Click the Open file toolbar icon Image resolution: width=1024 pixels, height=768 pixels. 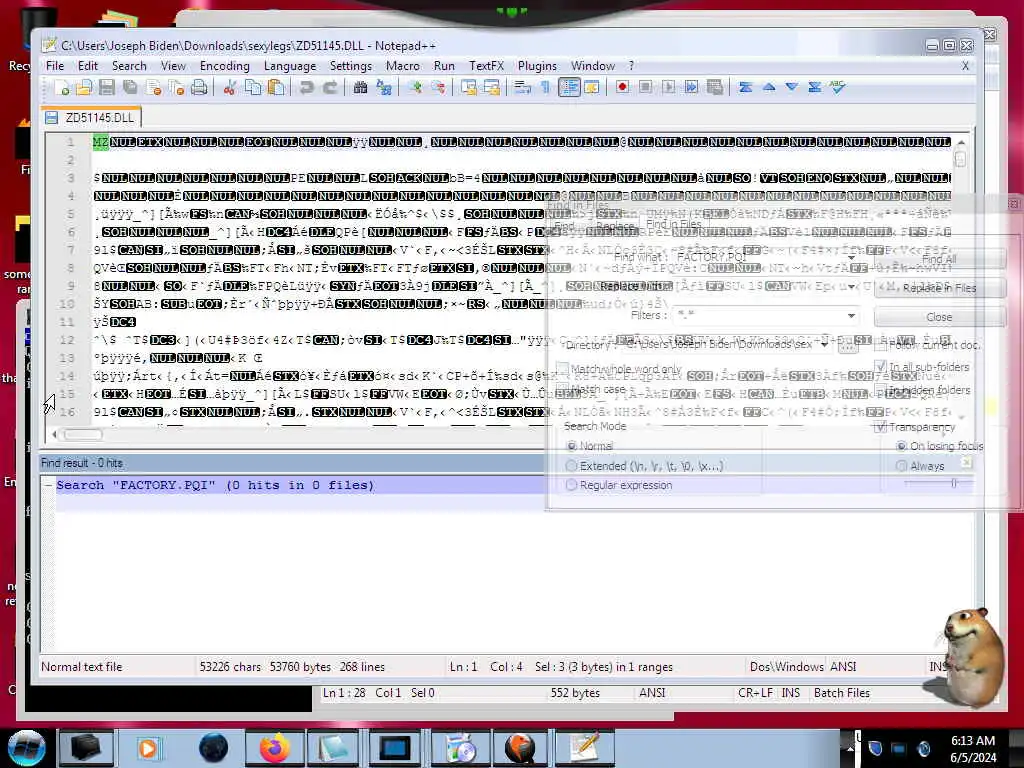84,88
